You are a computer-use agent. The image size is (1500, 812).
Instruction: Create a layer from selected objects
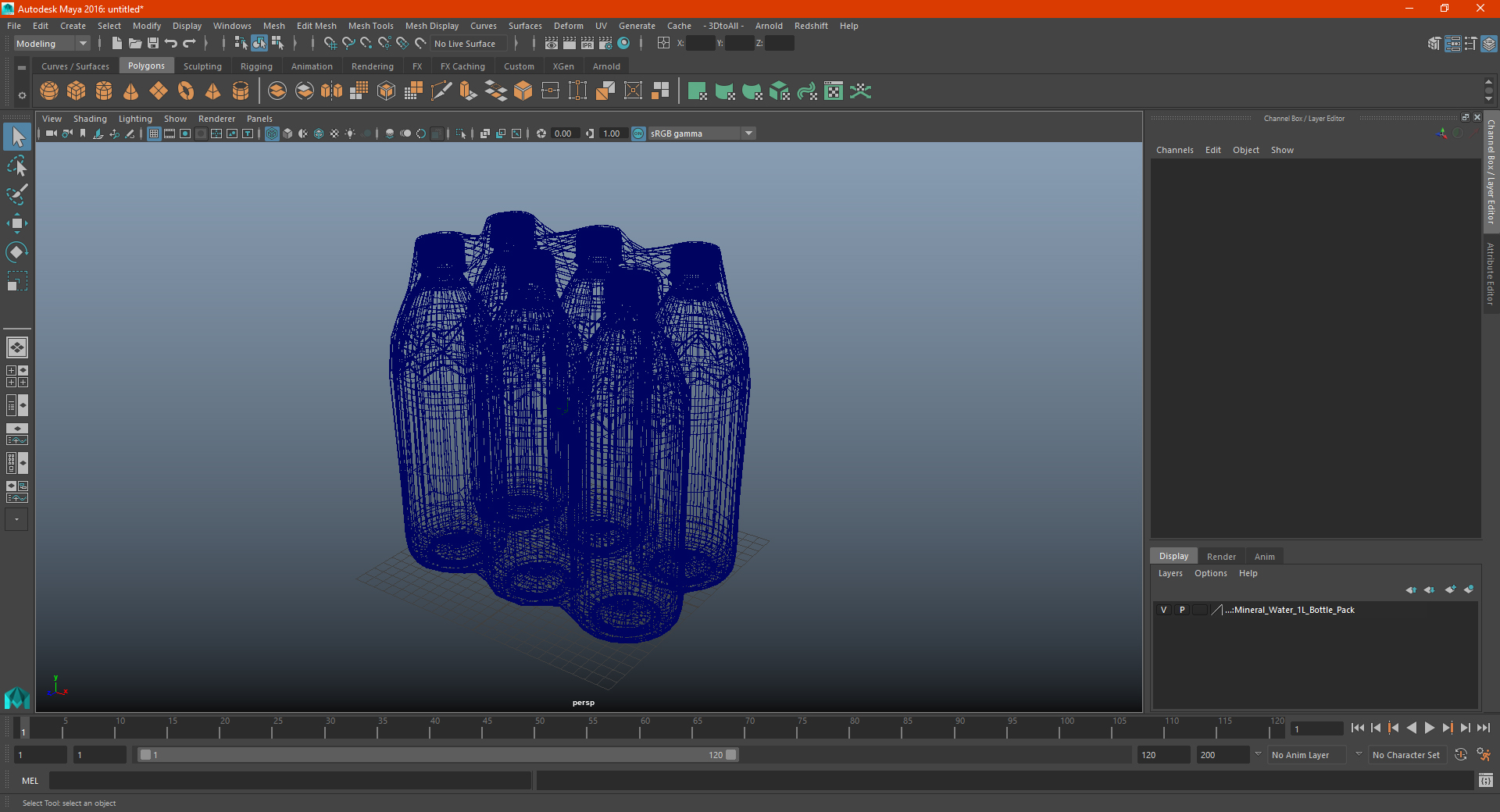[1469, 589]
